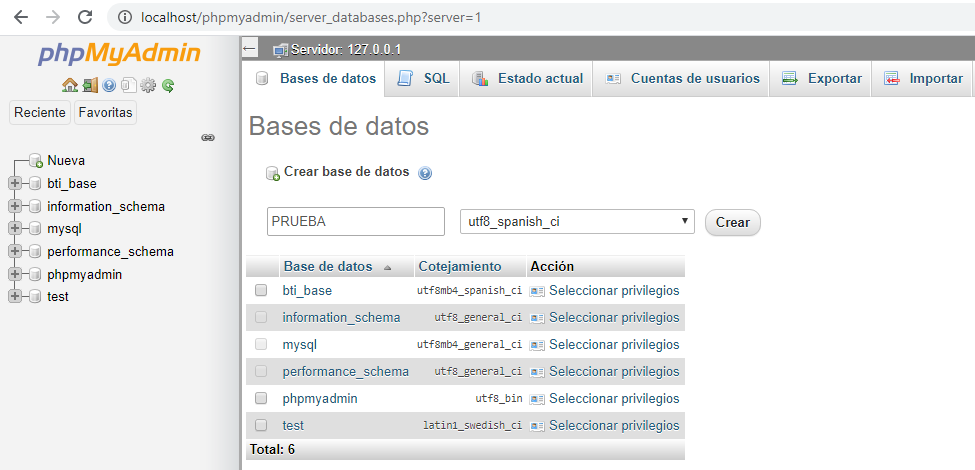Click privileges icon in phpmyadmin row

(537, 399)
